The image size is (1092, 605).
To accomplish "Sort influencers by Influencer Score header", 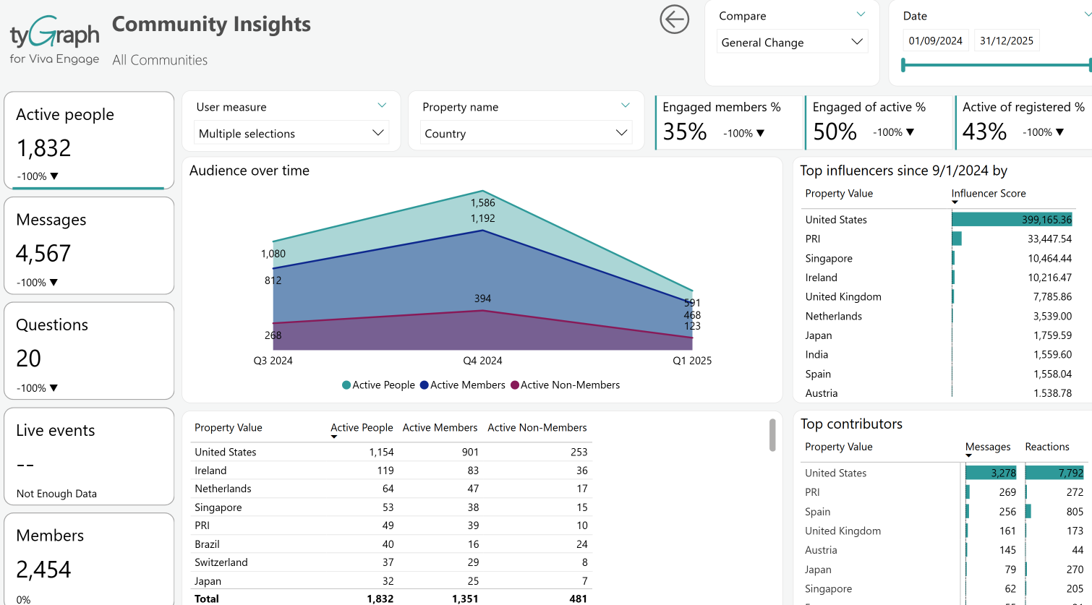I will (988, 194).
